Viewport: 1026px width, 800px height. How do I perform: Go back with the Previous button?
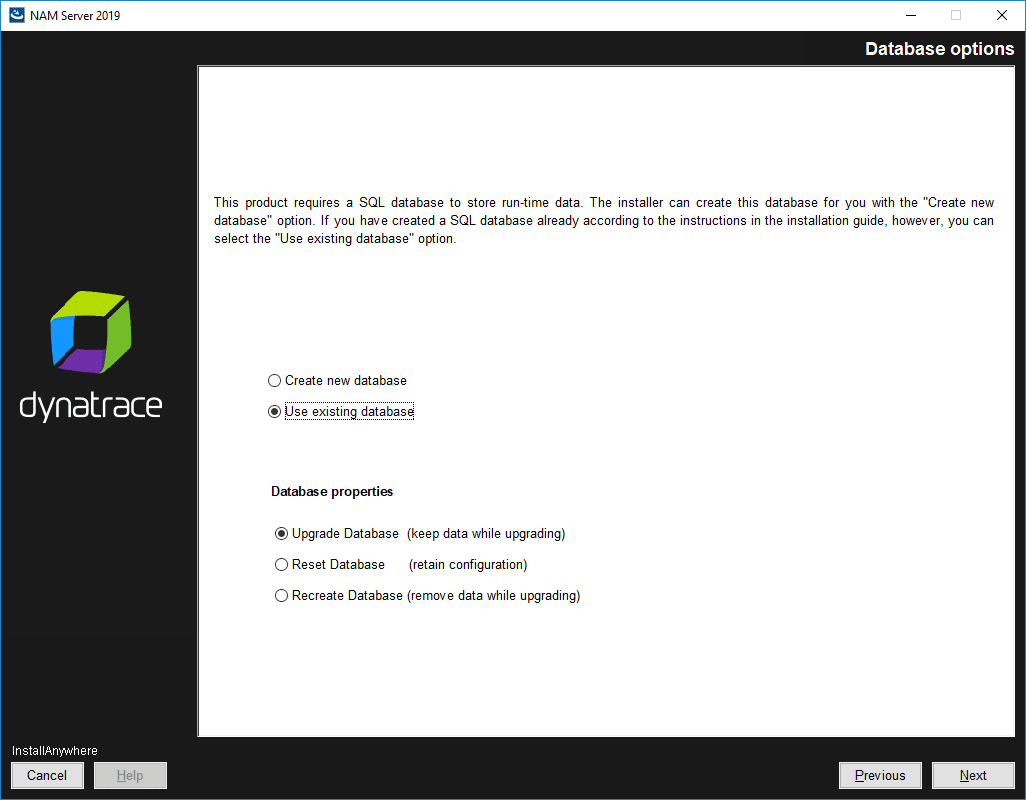tap(879, 775)
